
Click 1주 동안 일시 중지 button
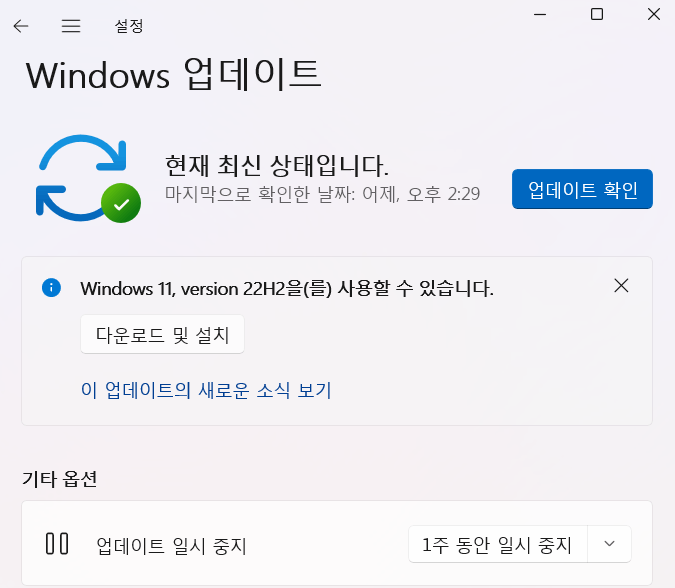tap(498, 544)
